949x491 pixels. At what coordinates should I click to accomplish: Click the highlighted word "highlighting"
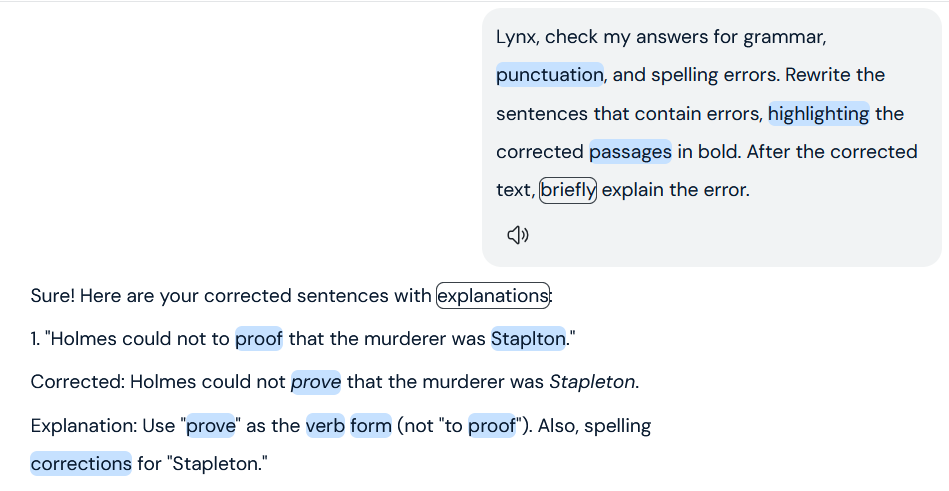click(x=818, y=114)
